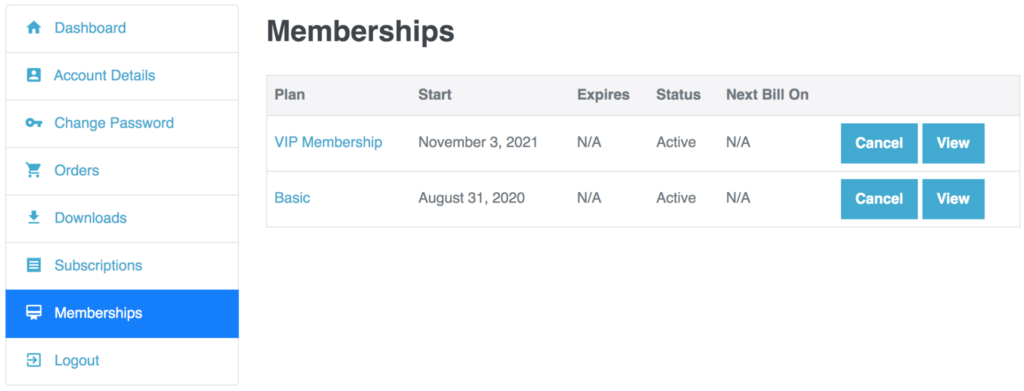View the Basic membership details
The width and height of the screenshot is (1024, 391).
(x=953, y=199)
